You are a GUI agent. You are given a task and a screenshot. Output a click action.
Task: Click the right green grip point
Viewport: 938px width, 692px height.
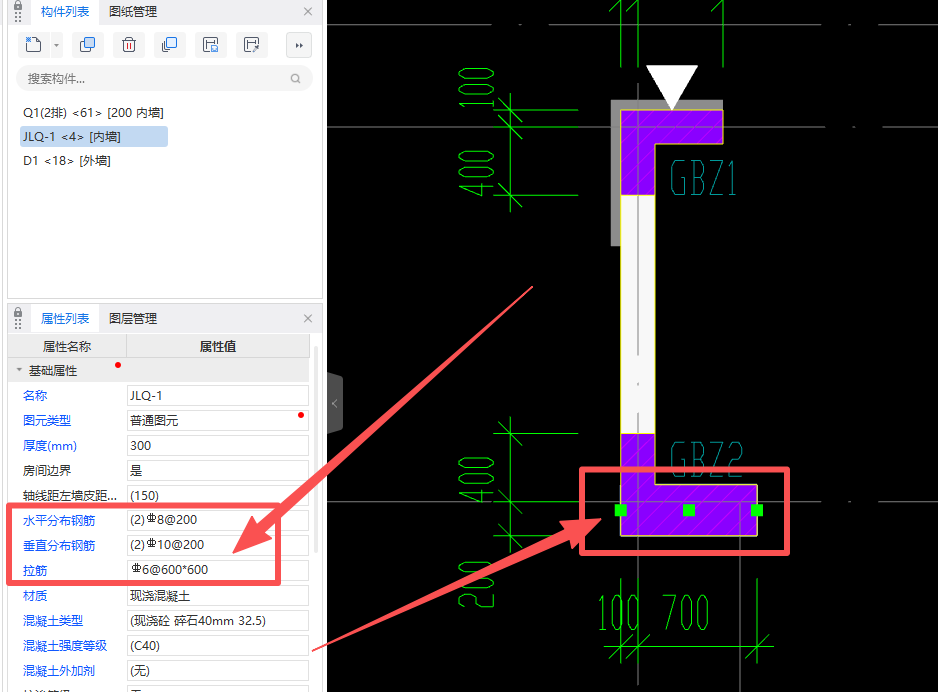point(757,510)
